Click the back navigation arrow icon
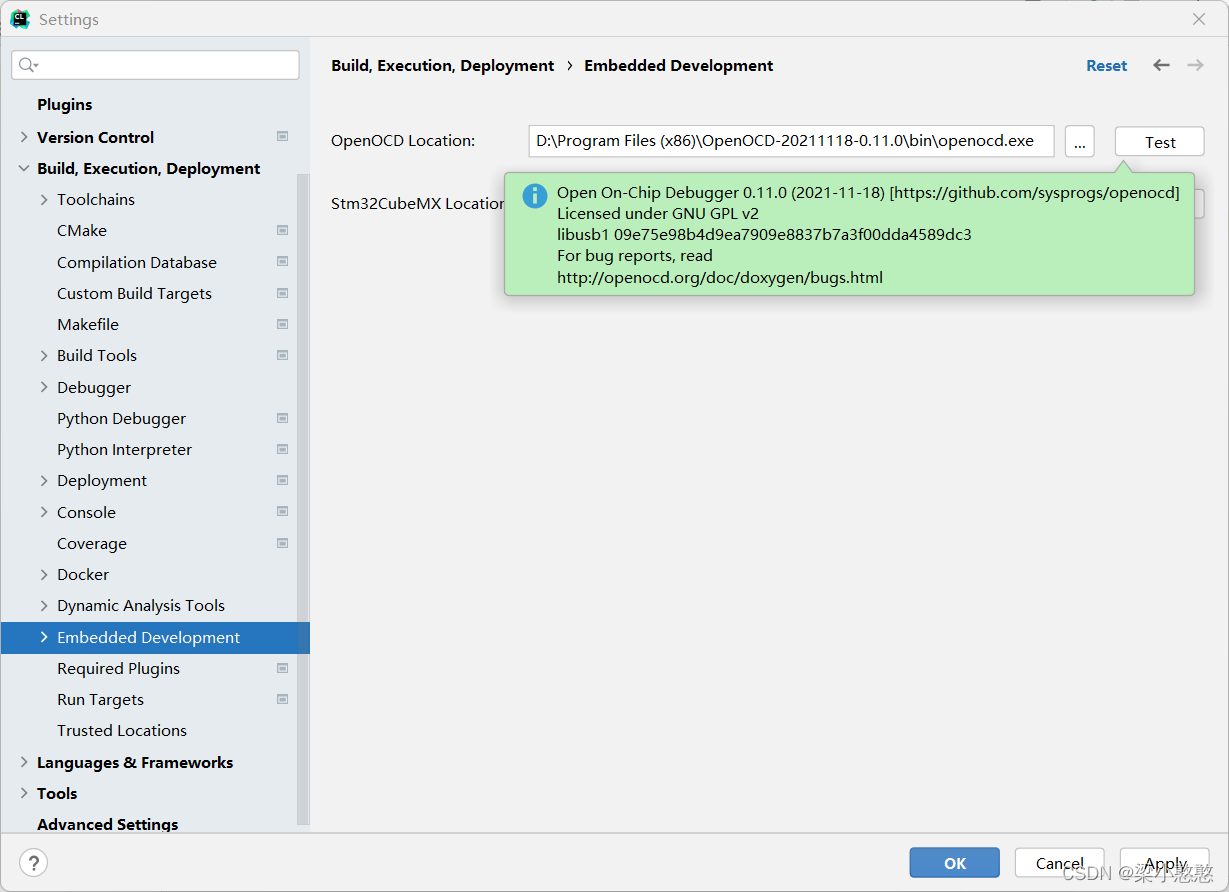1229x892 pixels. click(1161, 65)
